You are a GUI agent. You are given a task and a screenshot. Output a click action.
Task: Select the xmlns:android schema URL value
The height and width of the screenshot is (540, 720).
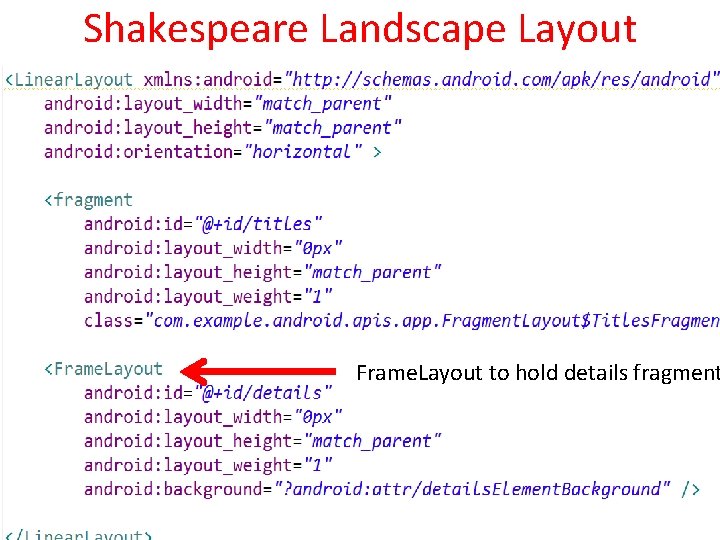point(501,80)
